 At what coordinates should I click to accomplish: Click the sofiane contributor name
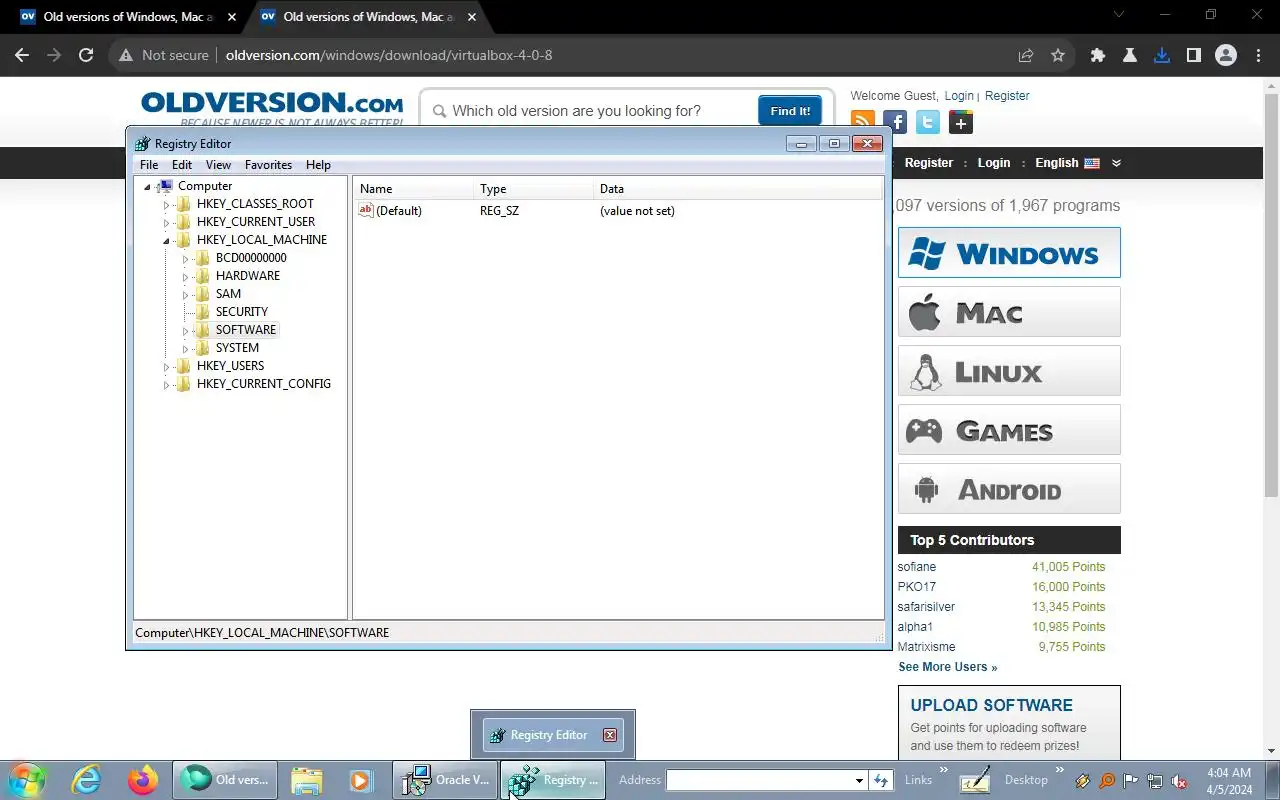coord(917,567)
